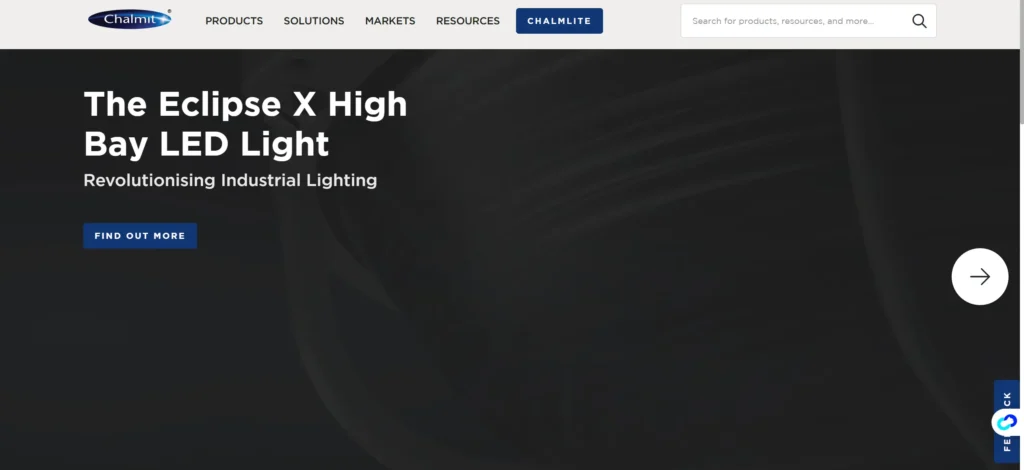
Task: Click the arrow glyph inside the white circle
Action: coord(980,277)
